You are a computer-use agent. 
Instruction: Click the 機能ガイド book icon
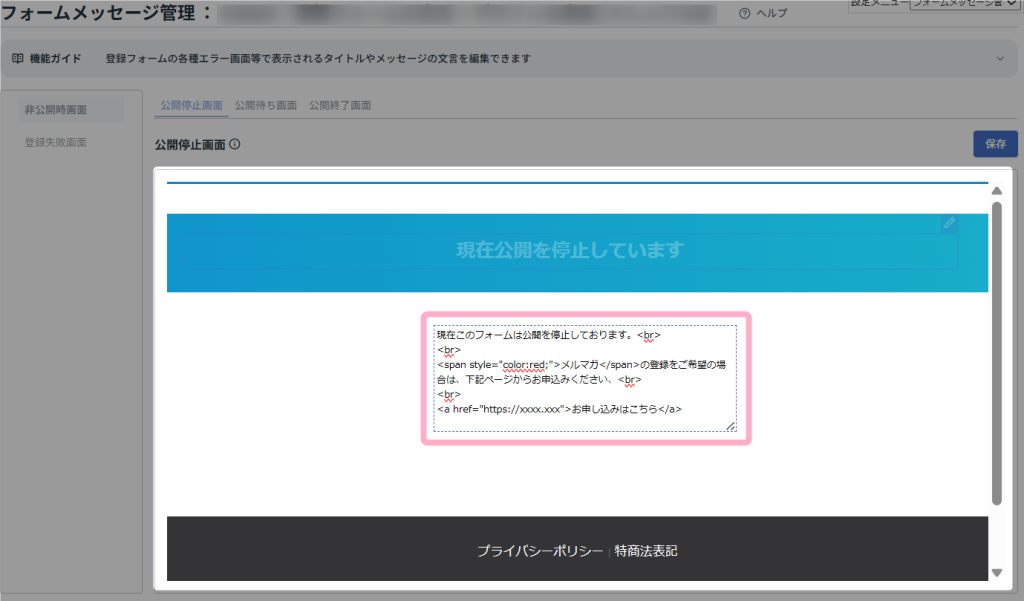[x=17, y=59]
